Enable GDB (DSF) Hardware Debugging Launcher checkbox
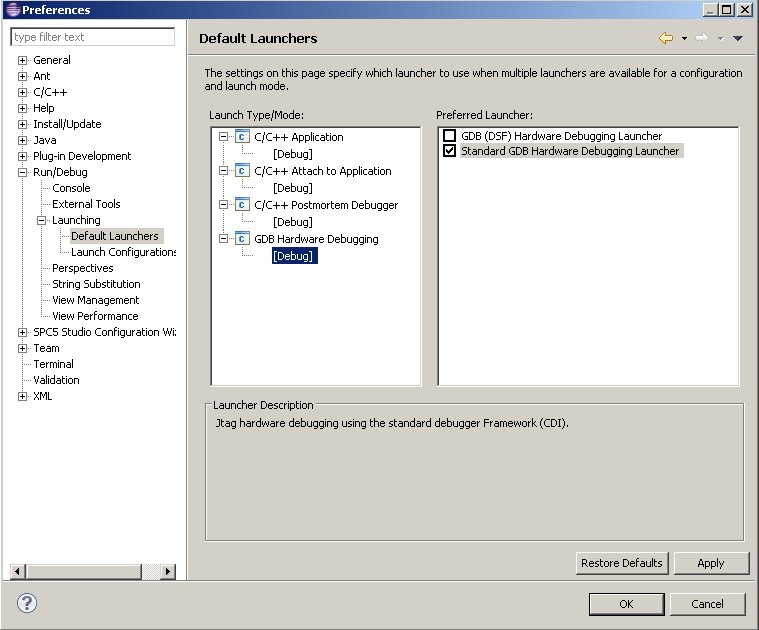Screen dimensions: 759x630 tap(449, 135)
